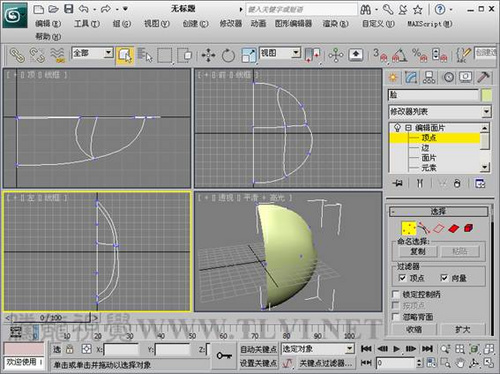
Task: Click the 自动关键点 button
Action: 258,349
